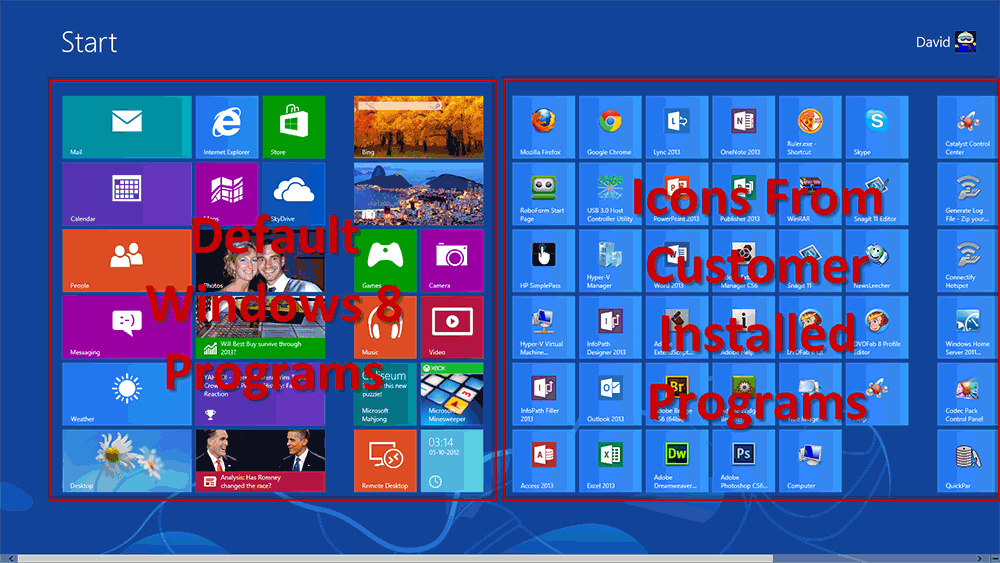Open DVDFab 8 Profile Editor tile
The height and width of the screenshot is (563, 1000).
click(x=877, y=326)
